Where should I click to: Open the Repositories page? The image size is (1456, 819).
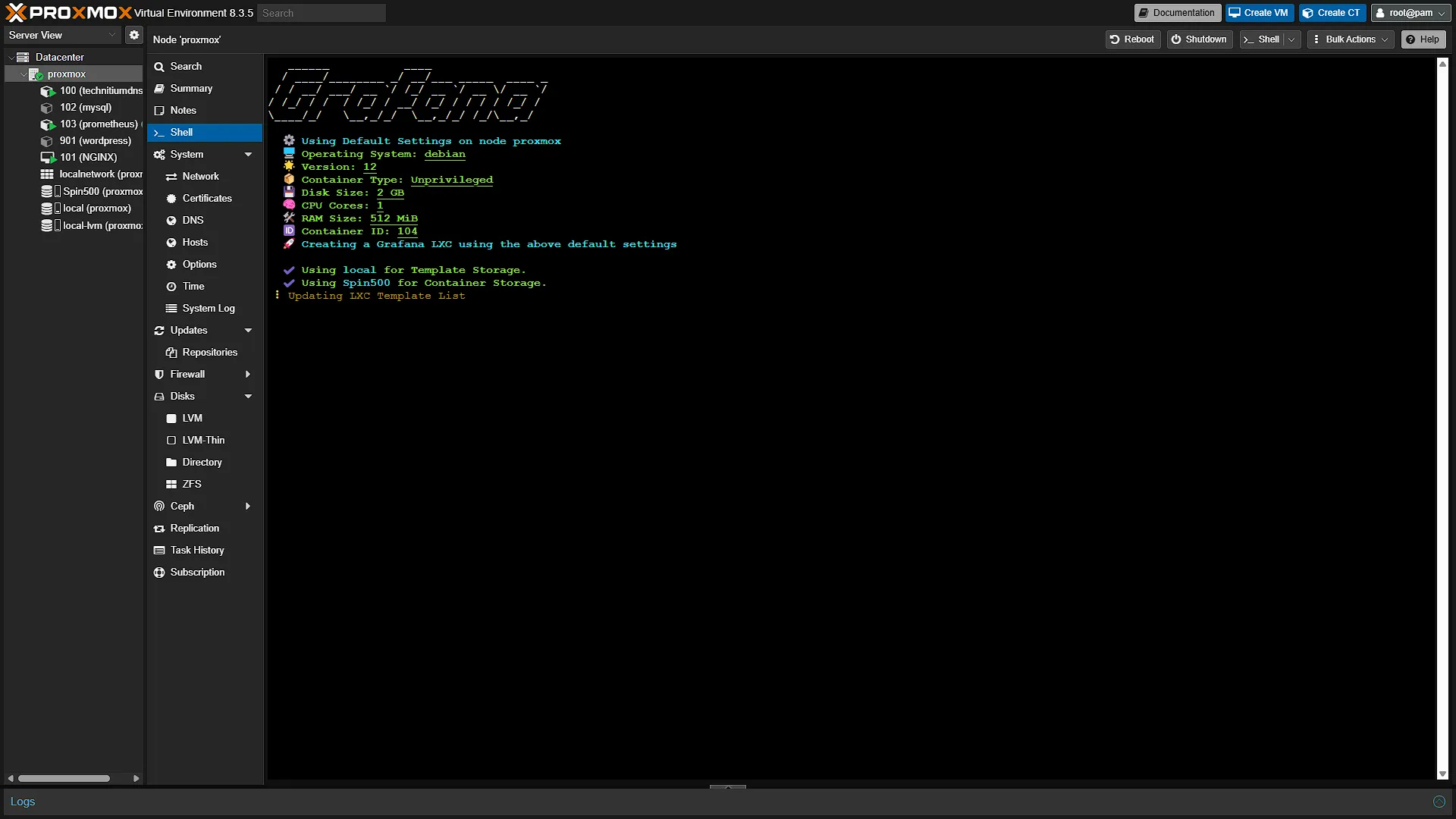(205, 352)
